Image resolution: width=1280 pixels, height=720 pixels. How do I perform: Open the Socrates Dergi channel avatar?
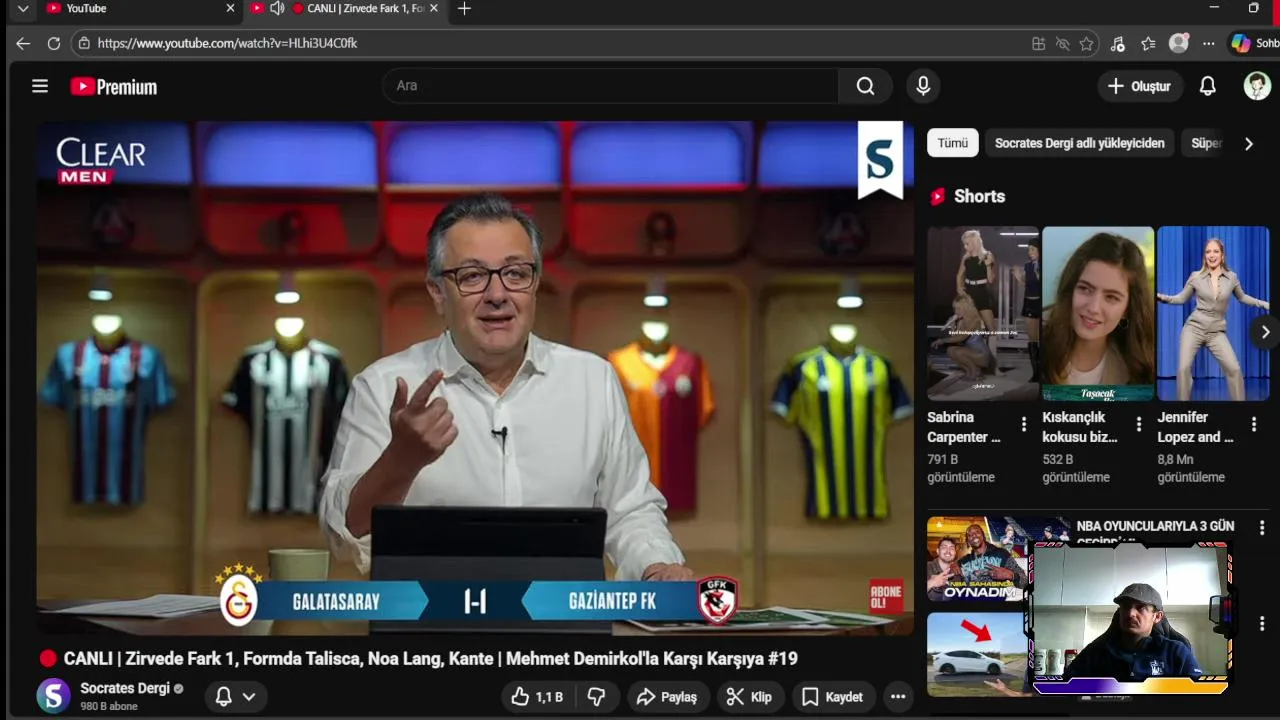point(54,695)
